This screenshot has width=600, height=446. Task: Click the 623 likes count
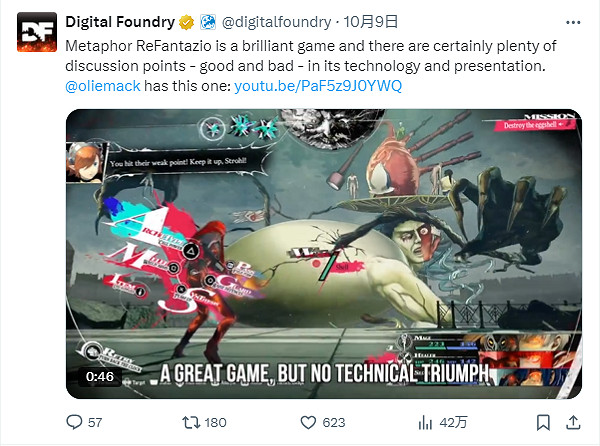pyautogui.click(x=334, y=423)
